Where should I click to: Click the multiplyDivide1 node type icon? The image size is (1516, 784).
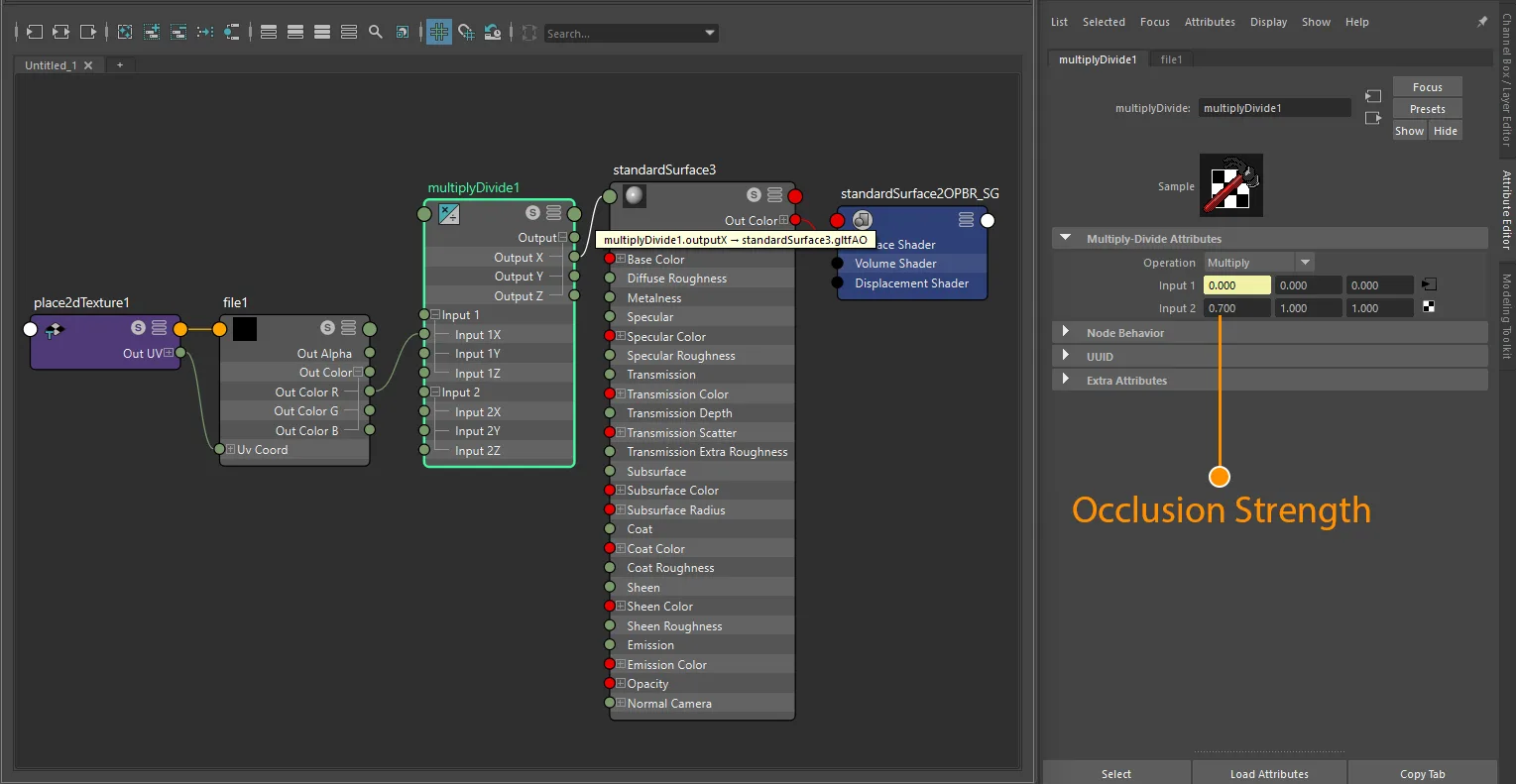pos(449,214)
